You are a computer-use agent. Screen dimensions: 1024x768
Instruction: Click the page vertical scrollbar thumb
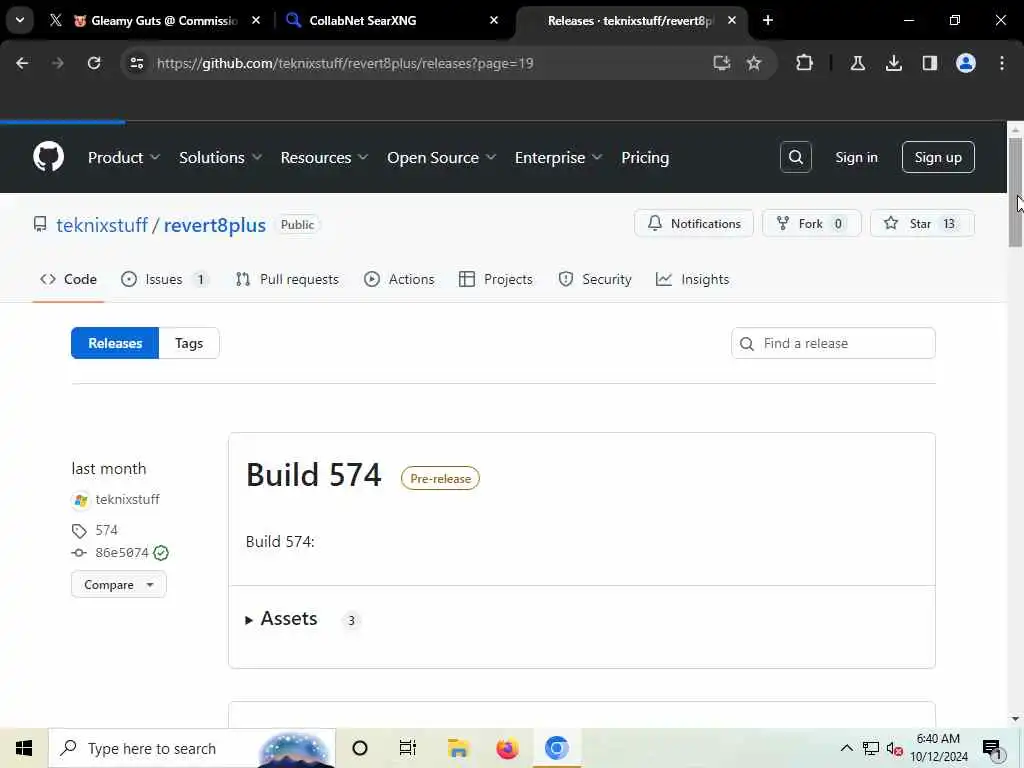1015,193
